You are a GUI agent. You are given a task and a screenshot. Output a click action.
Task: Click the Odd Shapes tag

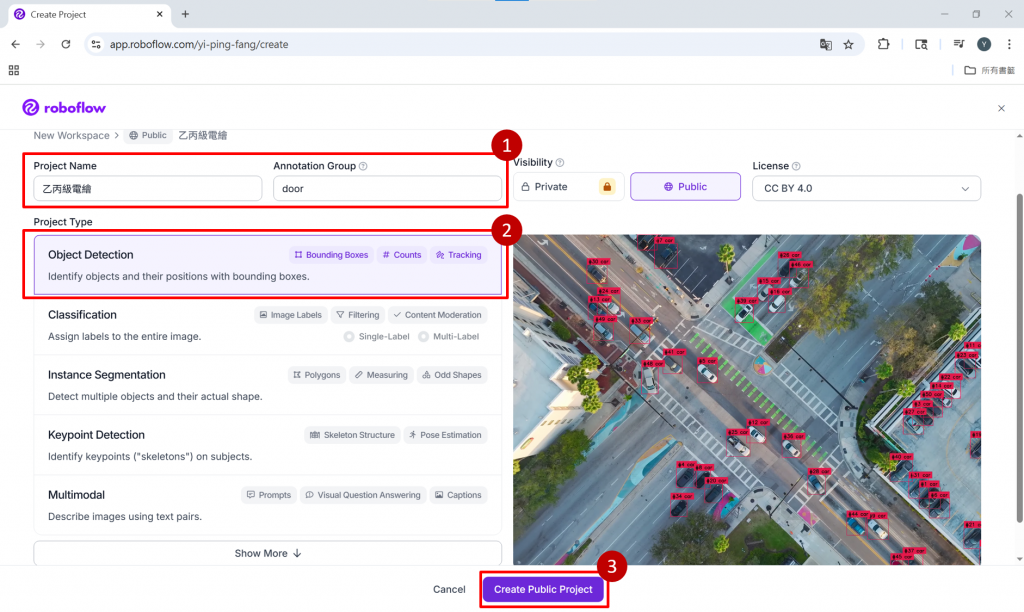click(x=452, y=375)
